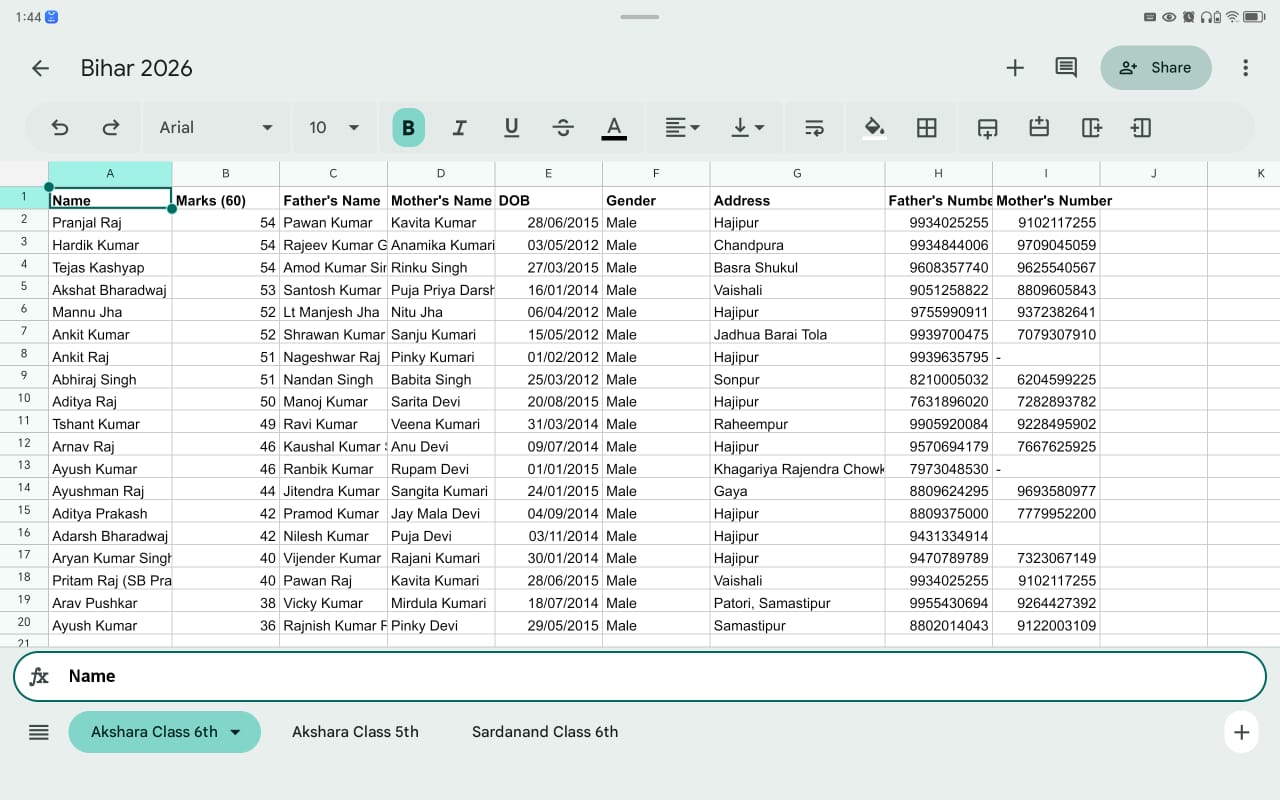The width and height of the screenshot is (1280, 800).
Task: Toggle italic formatting
Action: click(x=460, y=127)
